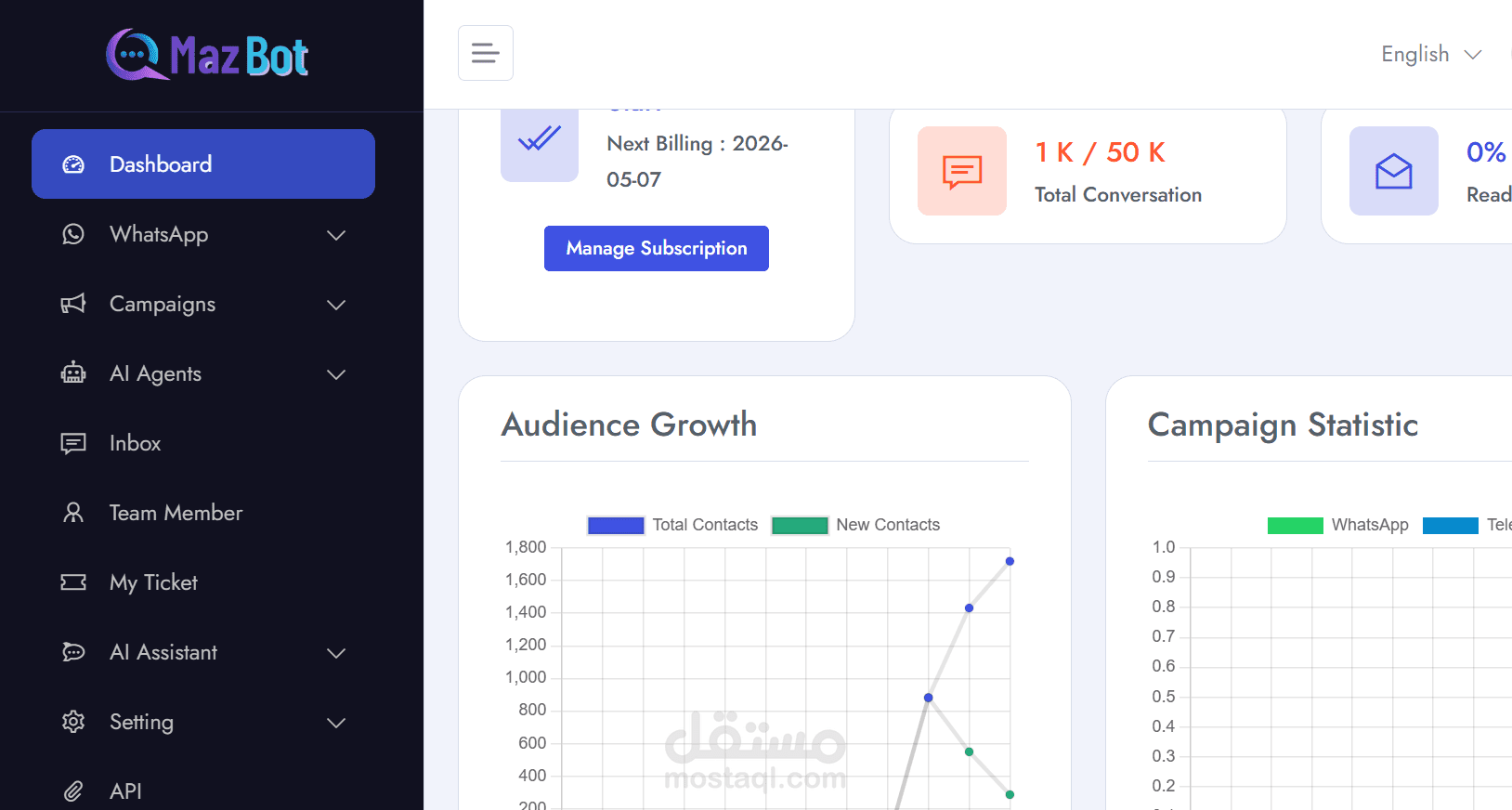Click the Total Conversation label
The height and width of the screenshot is (810, 1512).
tap(1118, 195)
